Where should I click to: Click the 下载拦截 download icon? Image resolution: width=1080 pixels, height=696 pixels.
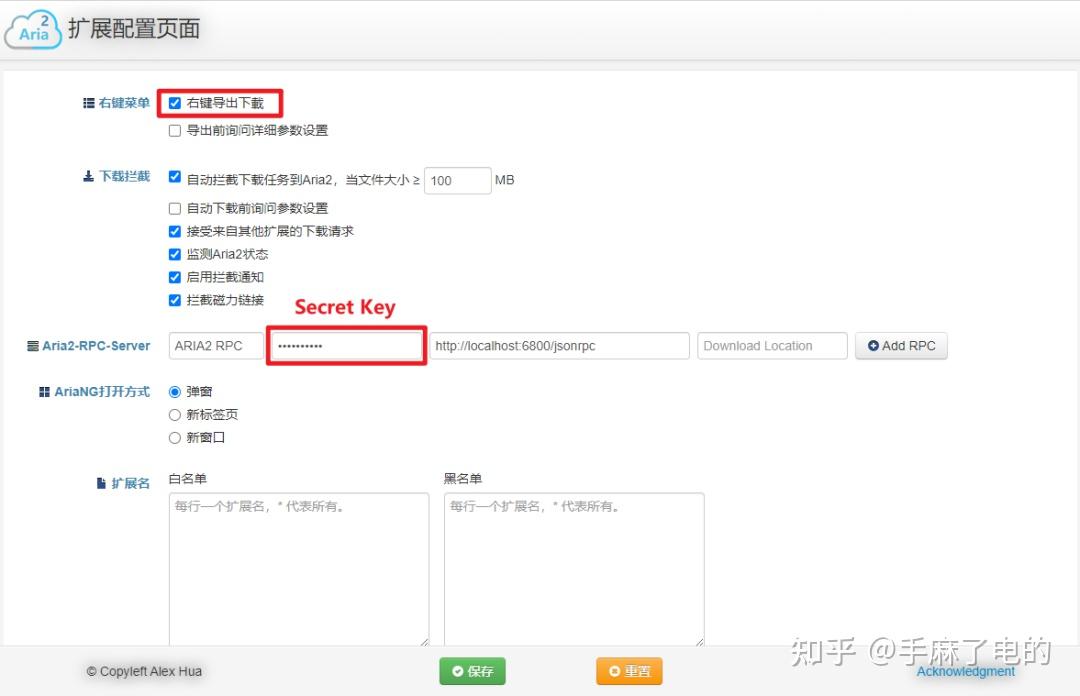coord(88,176)
